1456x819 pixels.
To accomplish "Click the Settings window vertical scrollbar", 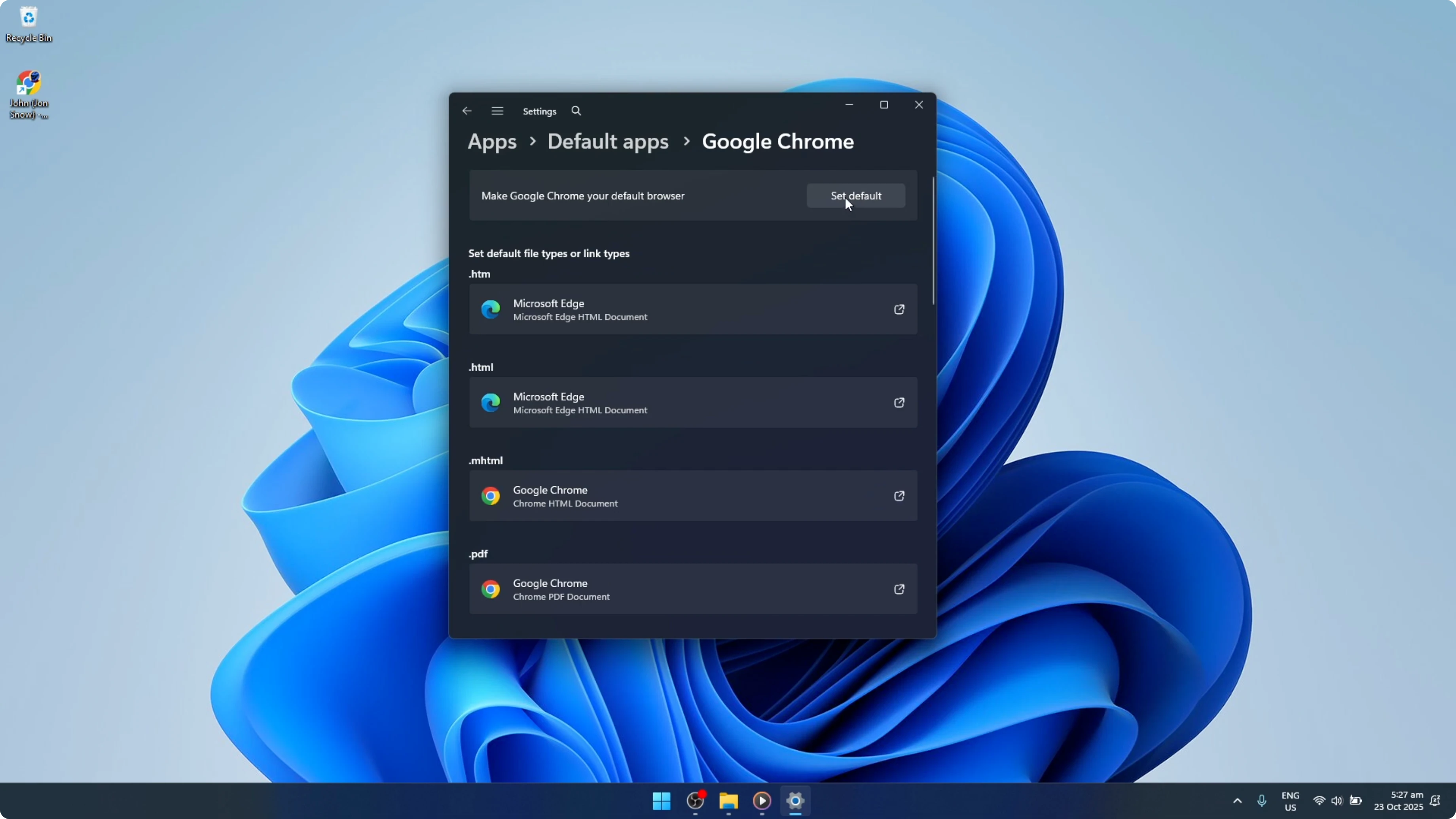I will pyautogui.click(x=933, y=240).
